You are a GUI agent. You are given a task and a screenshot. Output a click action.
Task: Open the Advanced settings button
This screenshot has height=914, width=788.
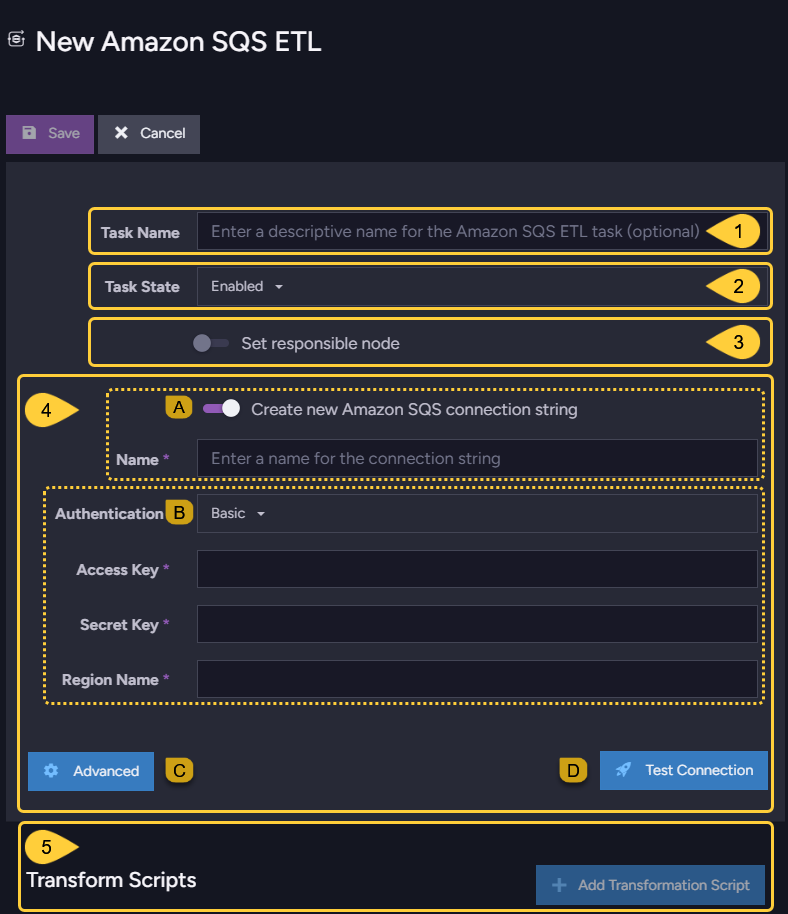pyautogui.click(x=91, y=771)
